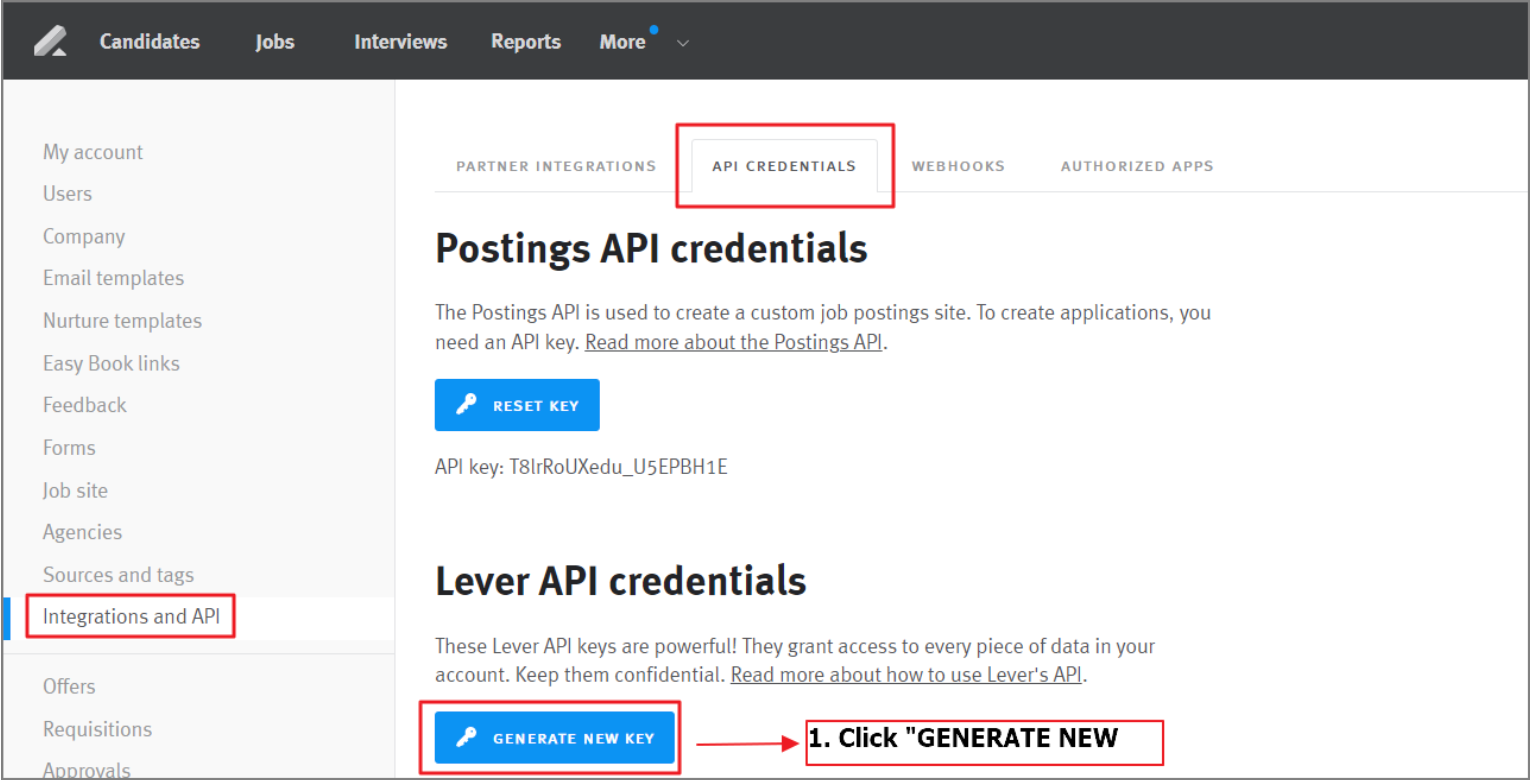Go to Users settings
The width and height of the screenshot is (1530, 780).
[67, 194]
